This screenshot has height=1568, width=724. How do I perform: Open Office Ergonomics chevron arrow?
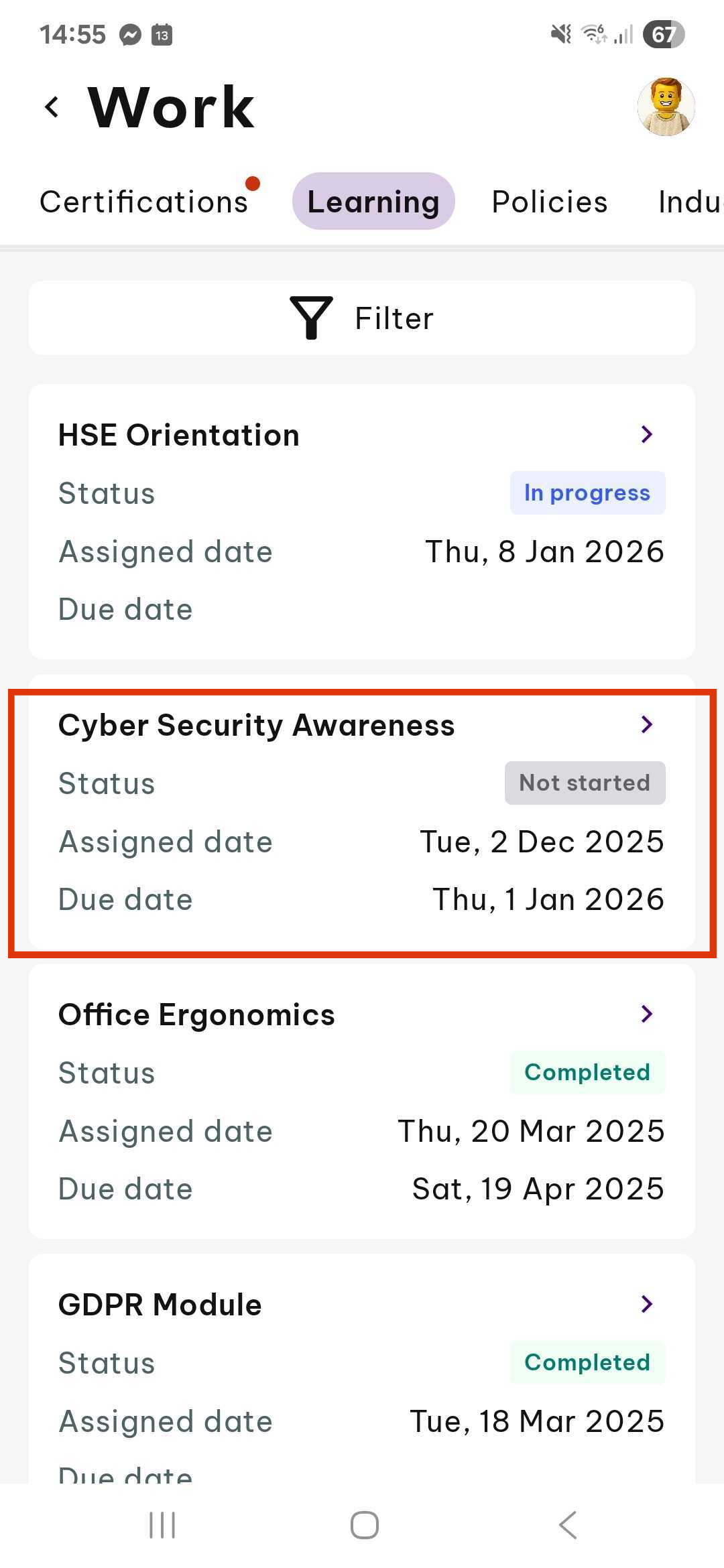647,1014
